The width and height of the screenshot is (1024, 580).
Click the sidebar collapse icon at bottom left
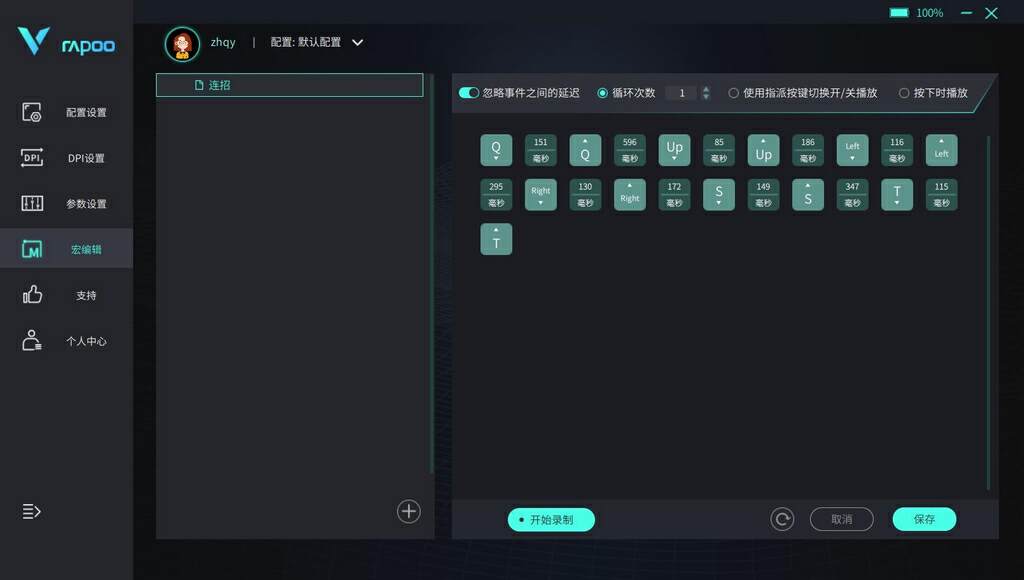click(30, 511)
